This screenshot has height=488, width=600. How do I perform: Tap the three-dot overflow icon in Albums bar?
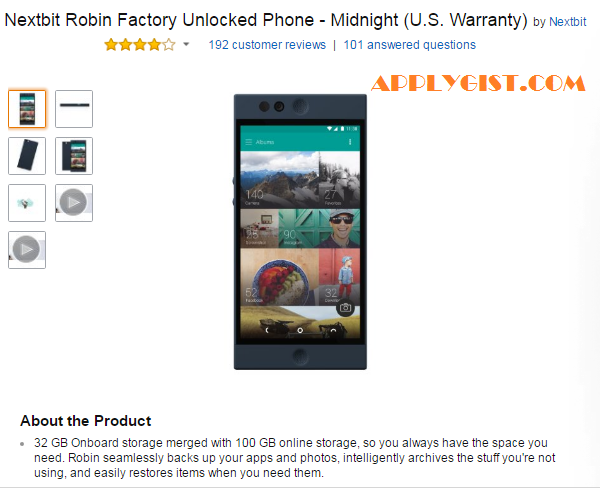[x=350, y=142]
